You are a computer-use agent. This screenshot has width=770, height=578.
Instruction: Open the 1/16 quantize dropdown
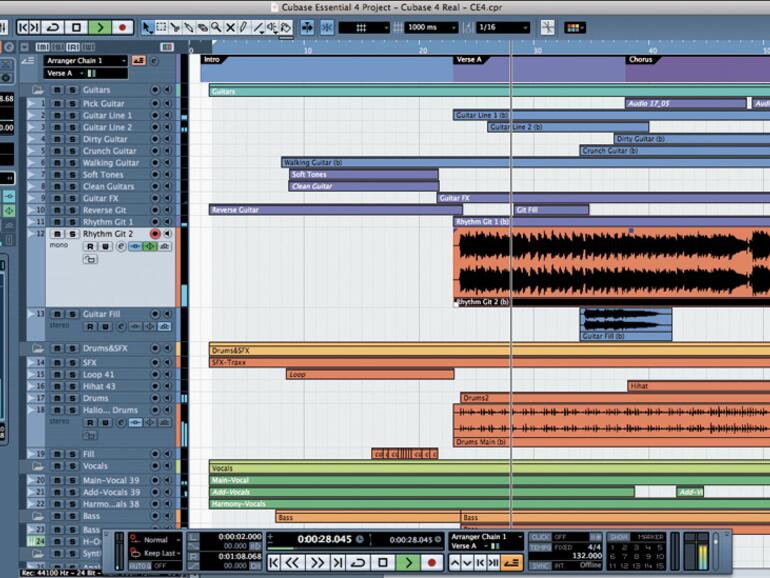[499, 27]
